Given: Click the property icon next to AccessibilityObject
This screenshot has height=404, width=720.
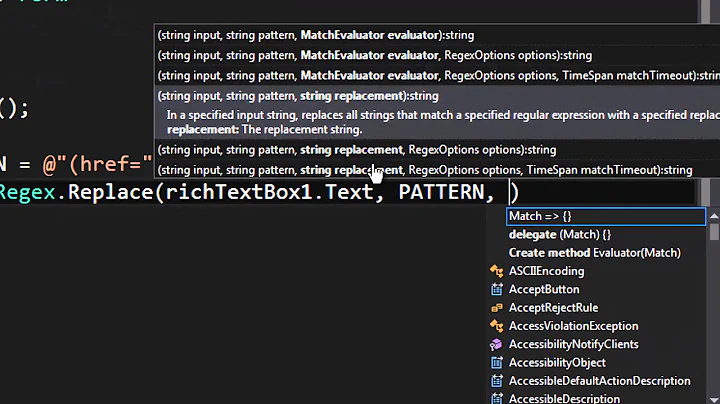Looking at the screenshot, I should coord(496,363).
